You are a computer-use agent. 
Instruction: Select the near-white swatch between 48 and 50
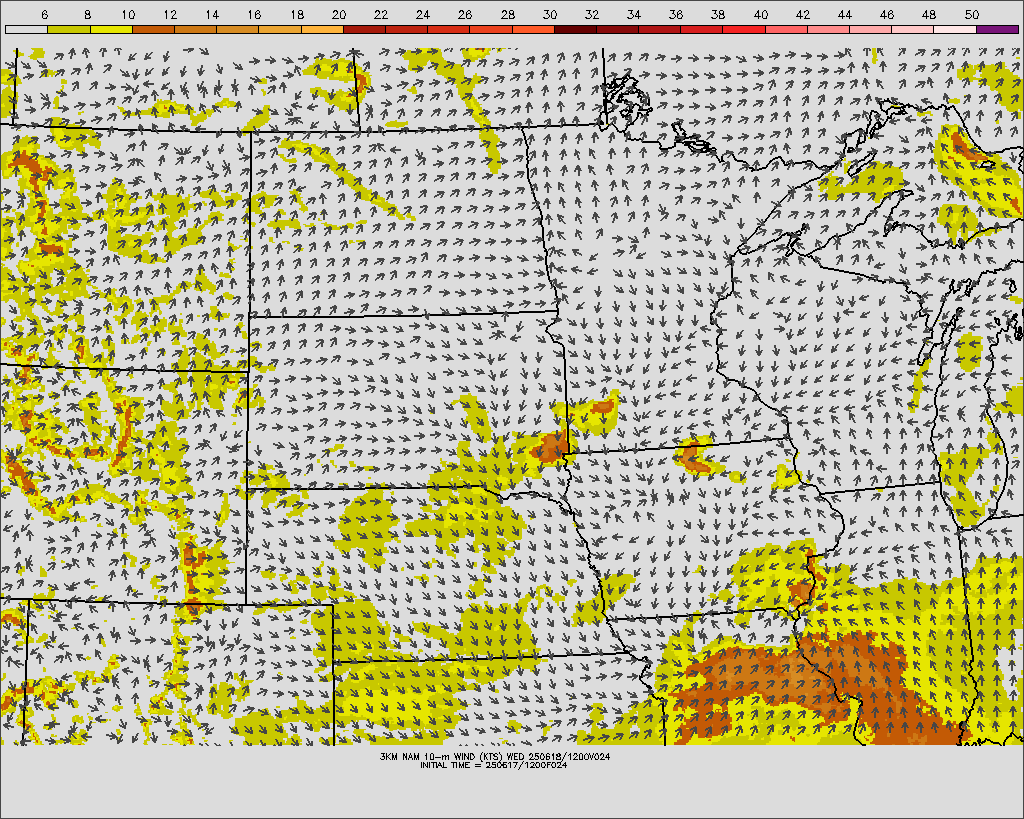tap(955, 29)
